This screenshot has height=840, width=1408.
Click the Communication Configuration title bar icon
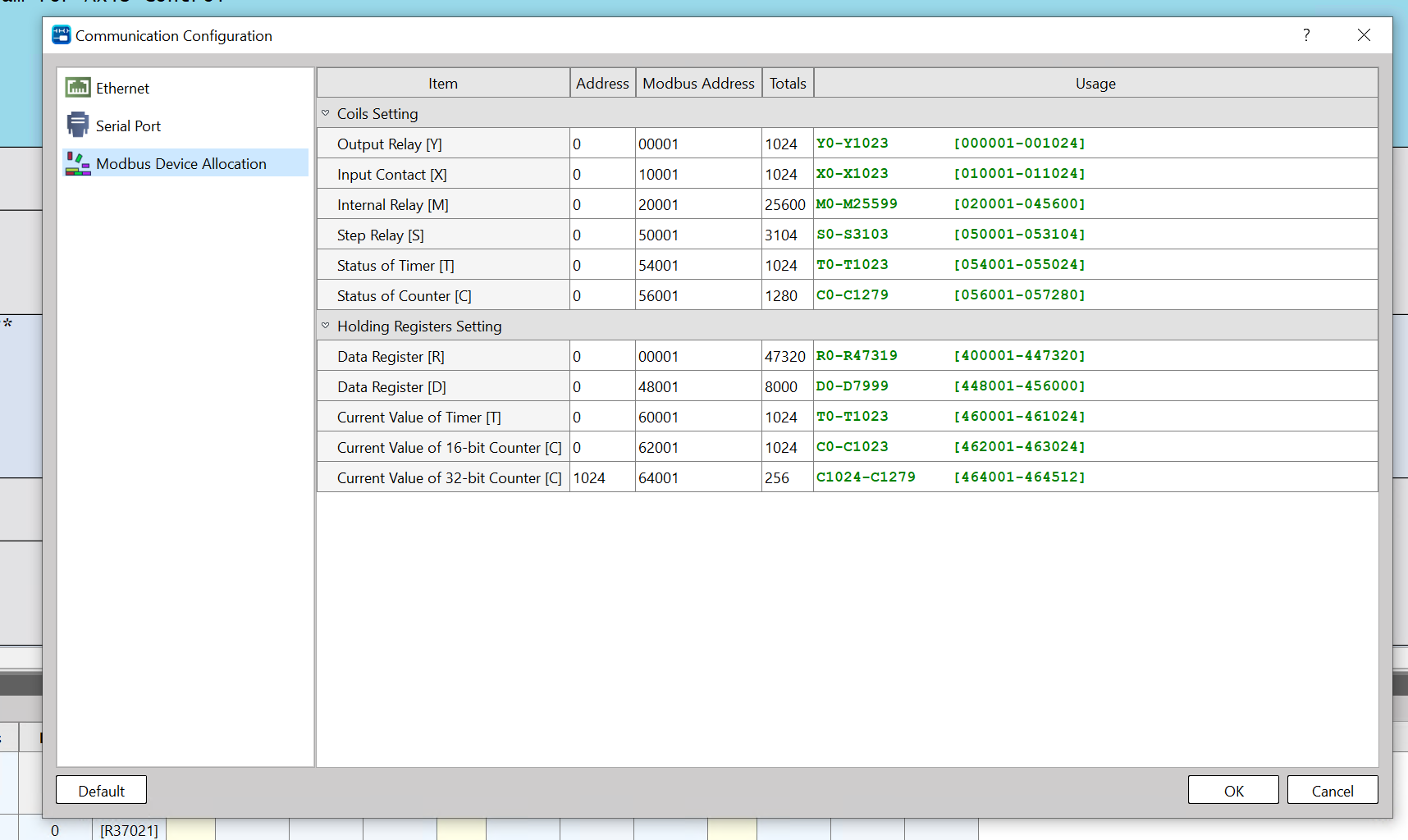62,35
